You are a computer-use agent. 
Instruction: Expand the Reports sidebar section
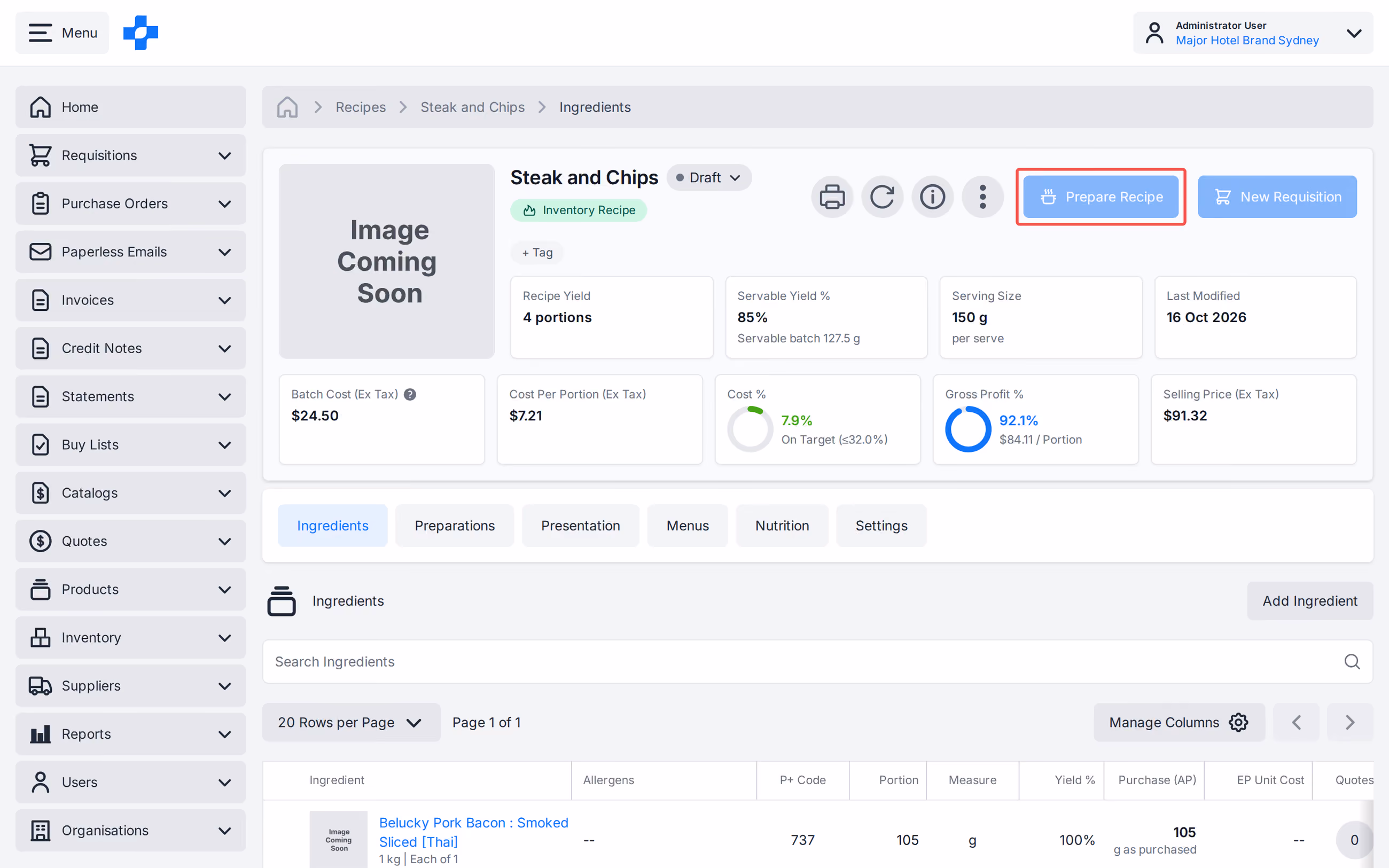[x=130, y=734]
